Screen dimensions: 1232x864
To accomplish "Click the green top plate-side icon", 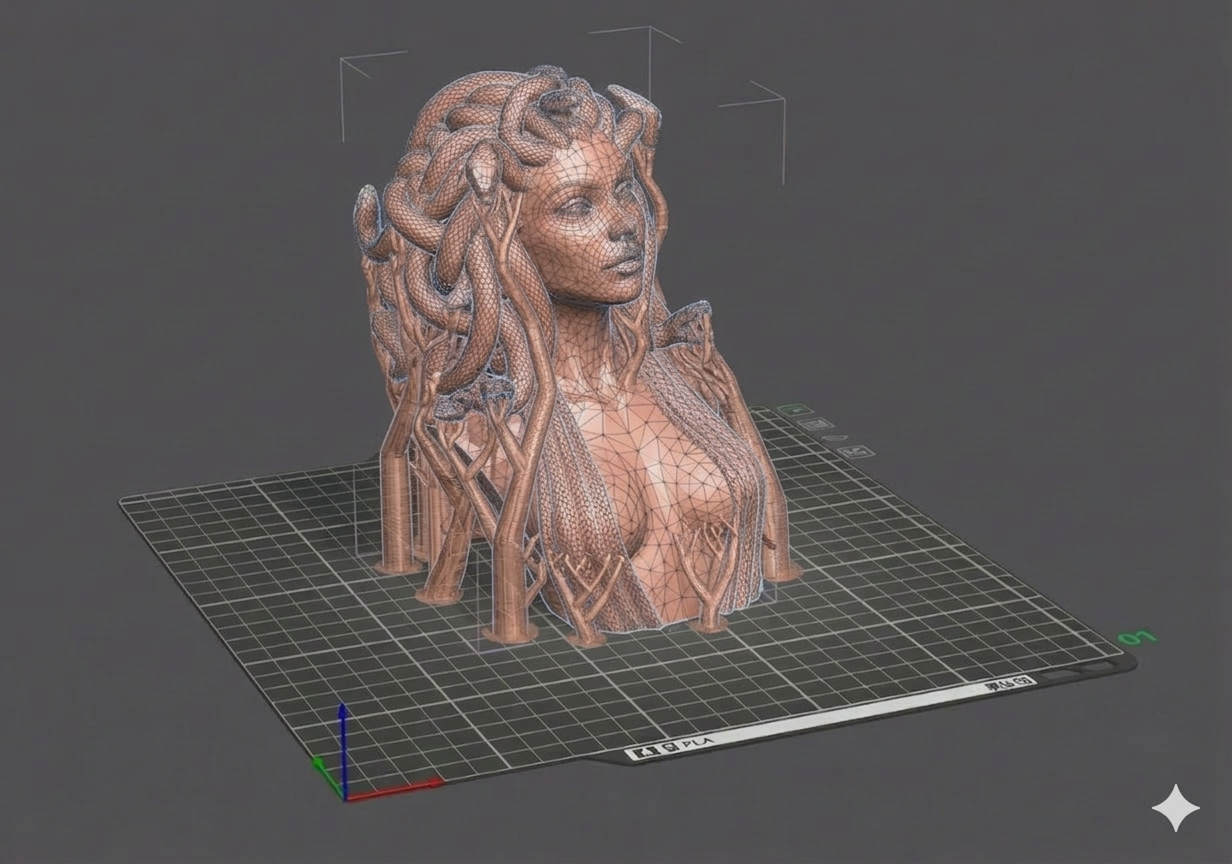I will point(794,409).
